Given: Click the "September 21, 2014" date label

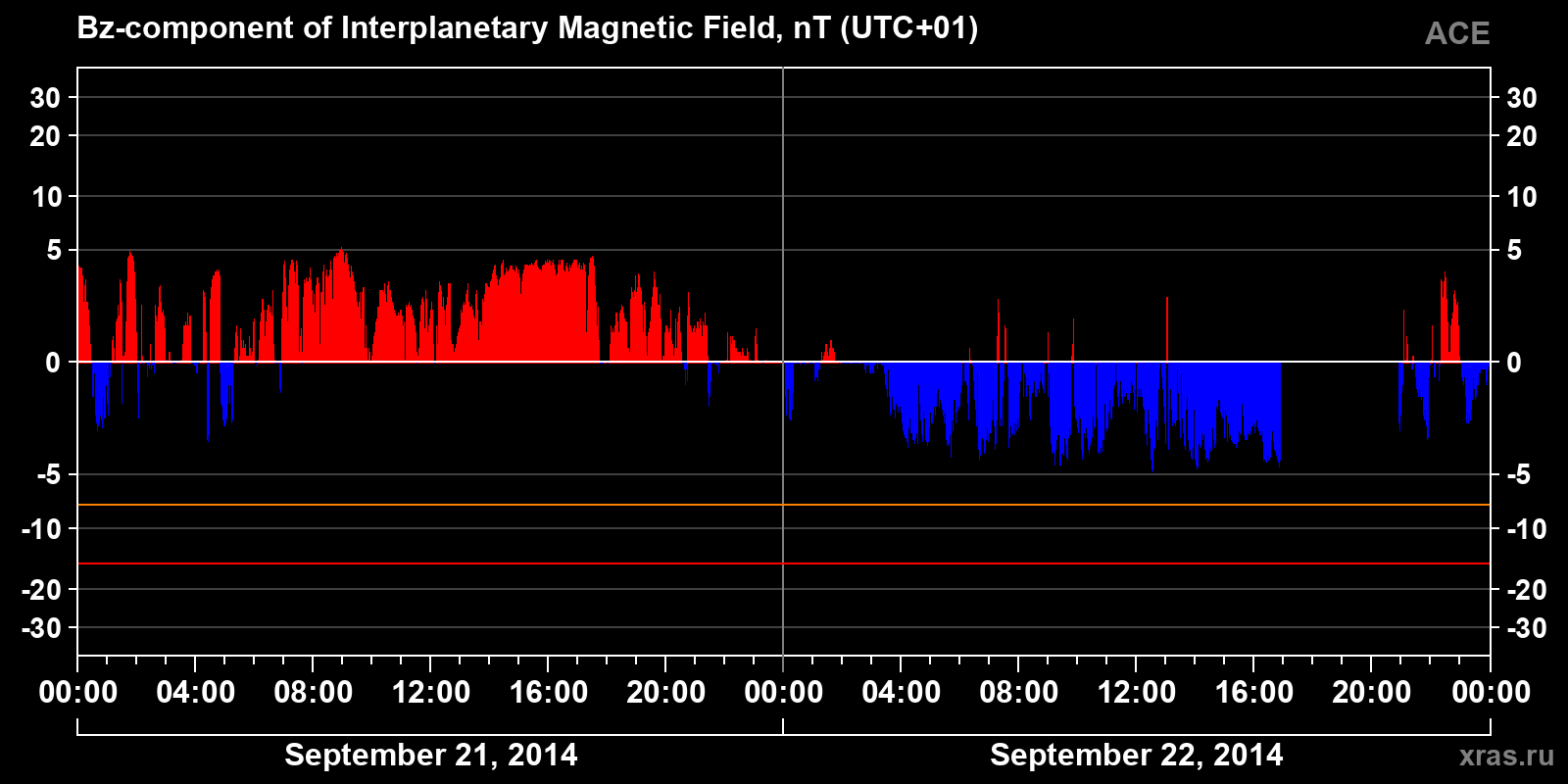Looking at the screenshot, I should tap(431, 755).
